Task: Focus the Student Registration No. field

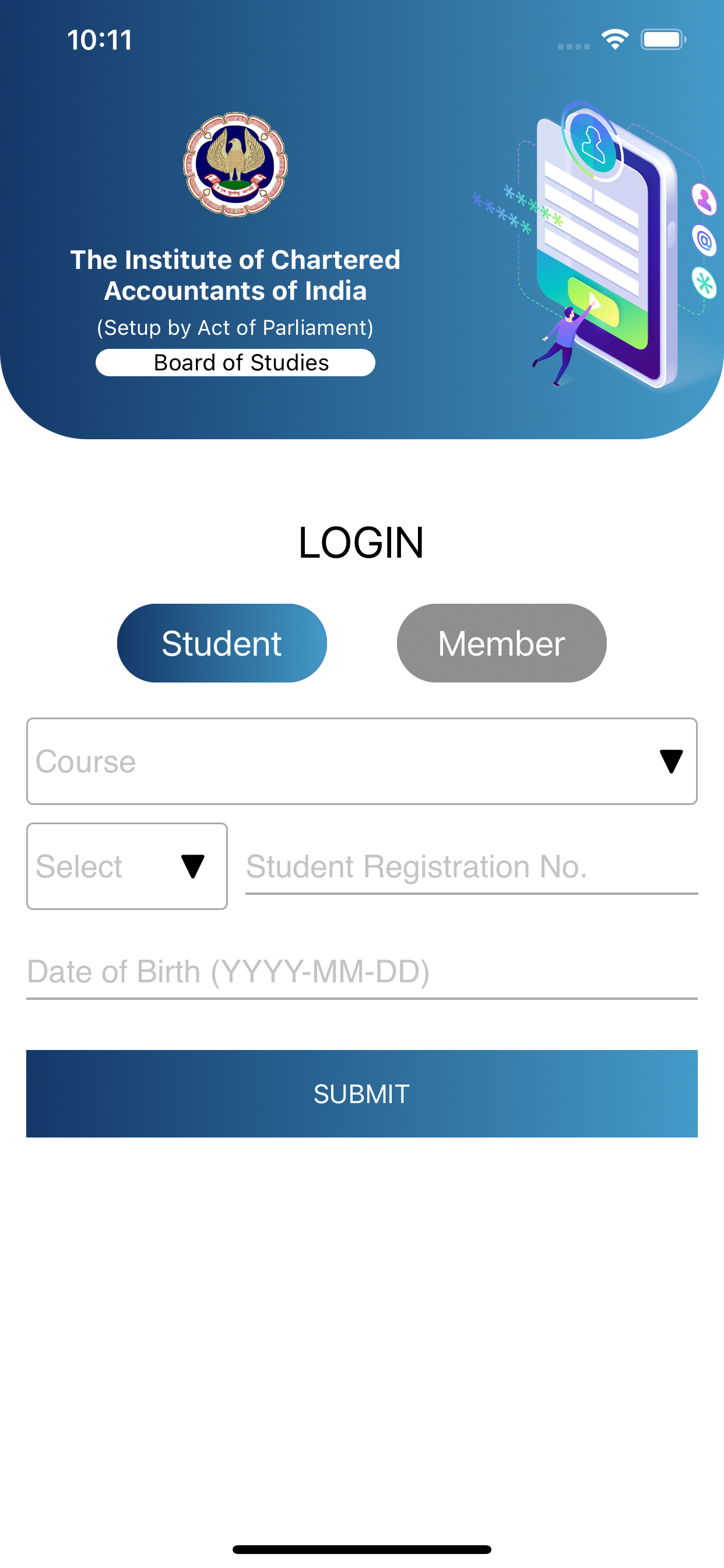Action: pyautogui.click(x=472, y=867)
